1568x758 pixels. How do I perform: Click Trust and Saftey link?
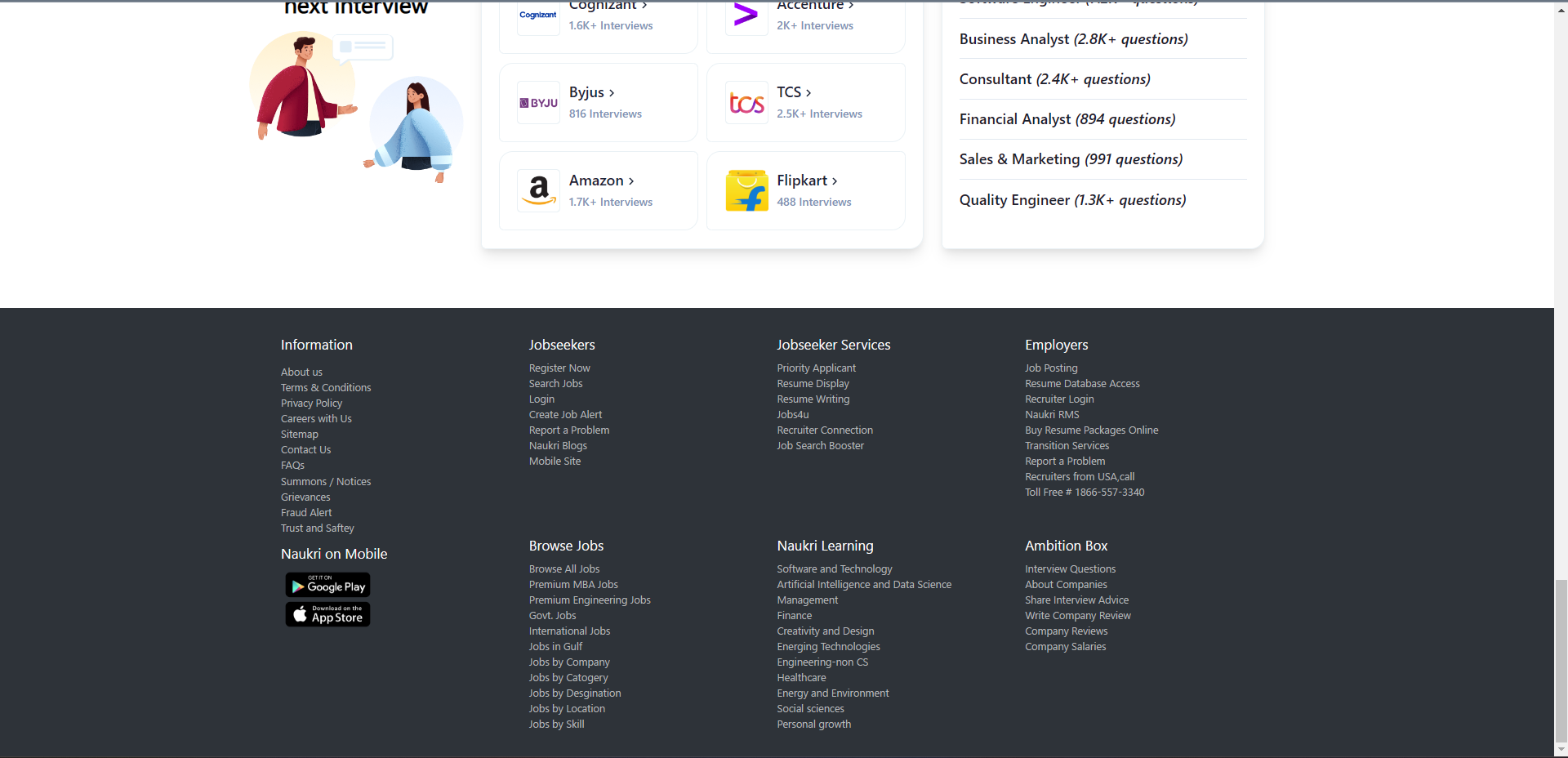(318, 528)
